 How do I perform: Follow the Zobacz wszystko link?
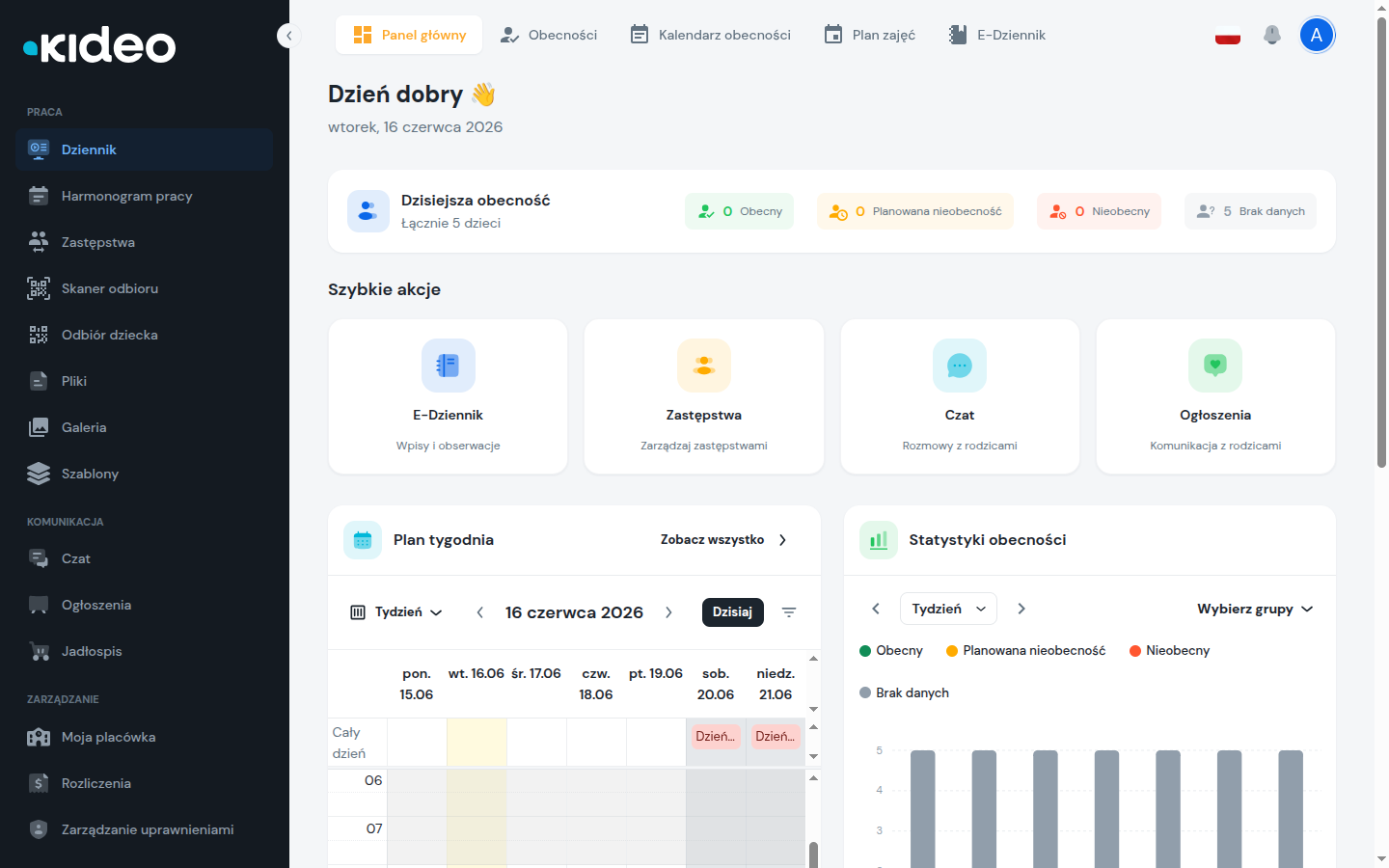click(723, 540)
